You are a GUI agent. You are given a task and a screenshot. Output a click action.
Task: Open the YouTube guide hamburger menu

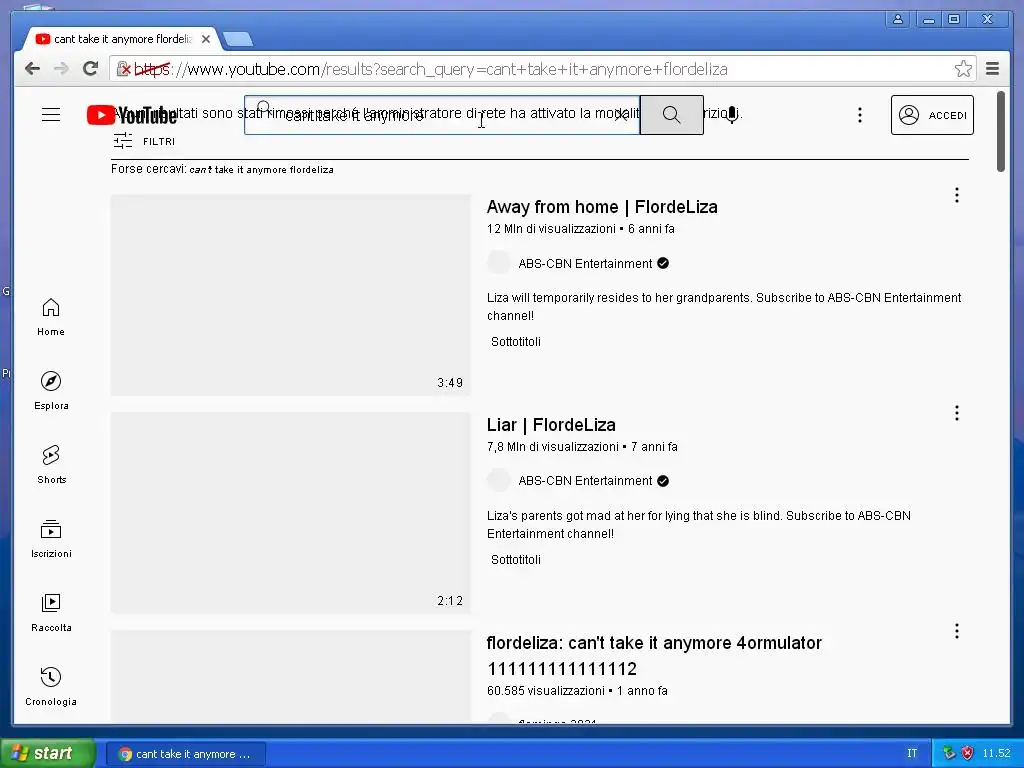51,115
